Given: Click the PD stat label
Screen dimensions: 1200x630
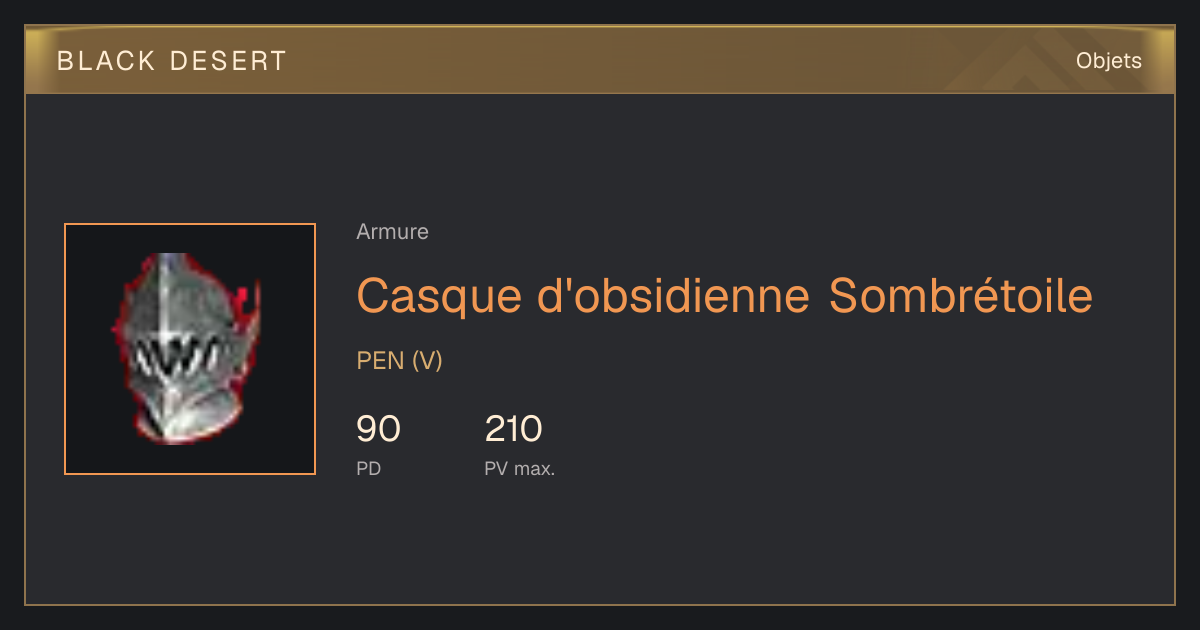Looking at the screenshot, I should [368, 468].
